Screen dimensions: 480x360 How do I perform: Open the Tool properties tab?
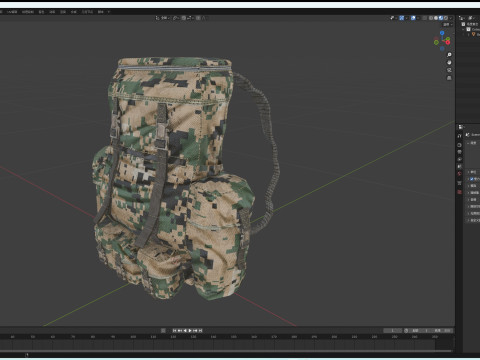coord(459,136)
